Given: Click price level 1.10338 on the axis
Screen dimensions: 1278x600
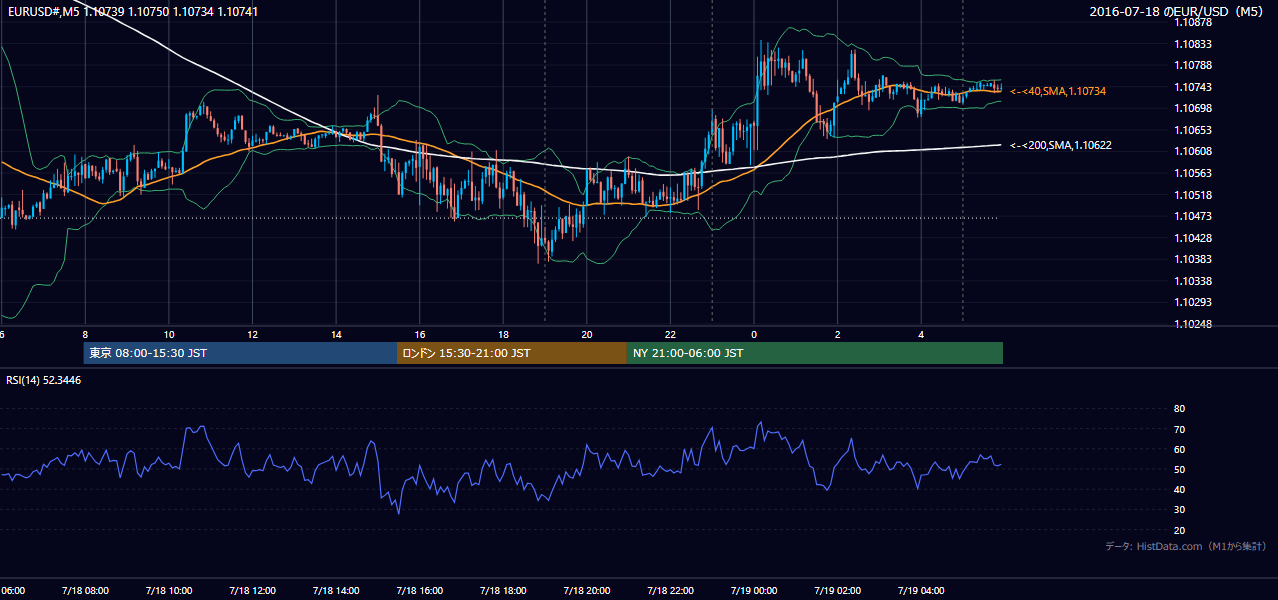Looking at the screenshot, I should pyautogui.click(x=1192, y=281).
